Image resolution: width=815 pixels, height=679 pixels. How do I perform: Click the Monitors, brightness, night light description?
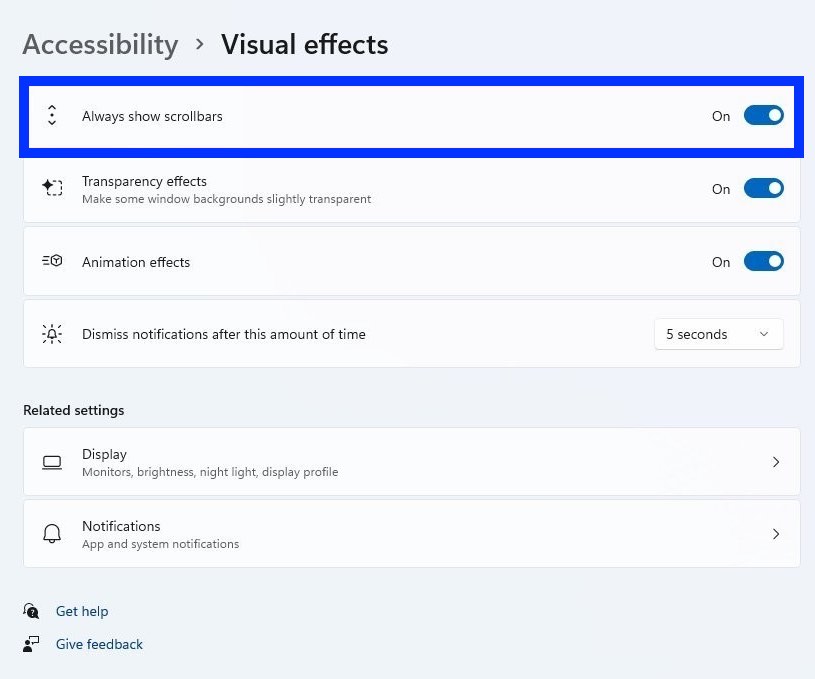(210, 472)
